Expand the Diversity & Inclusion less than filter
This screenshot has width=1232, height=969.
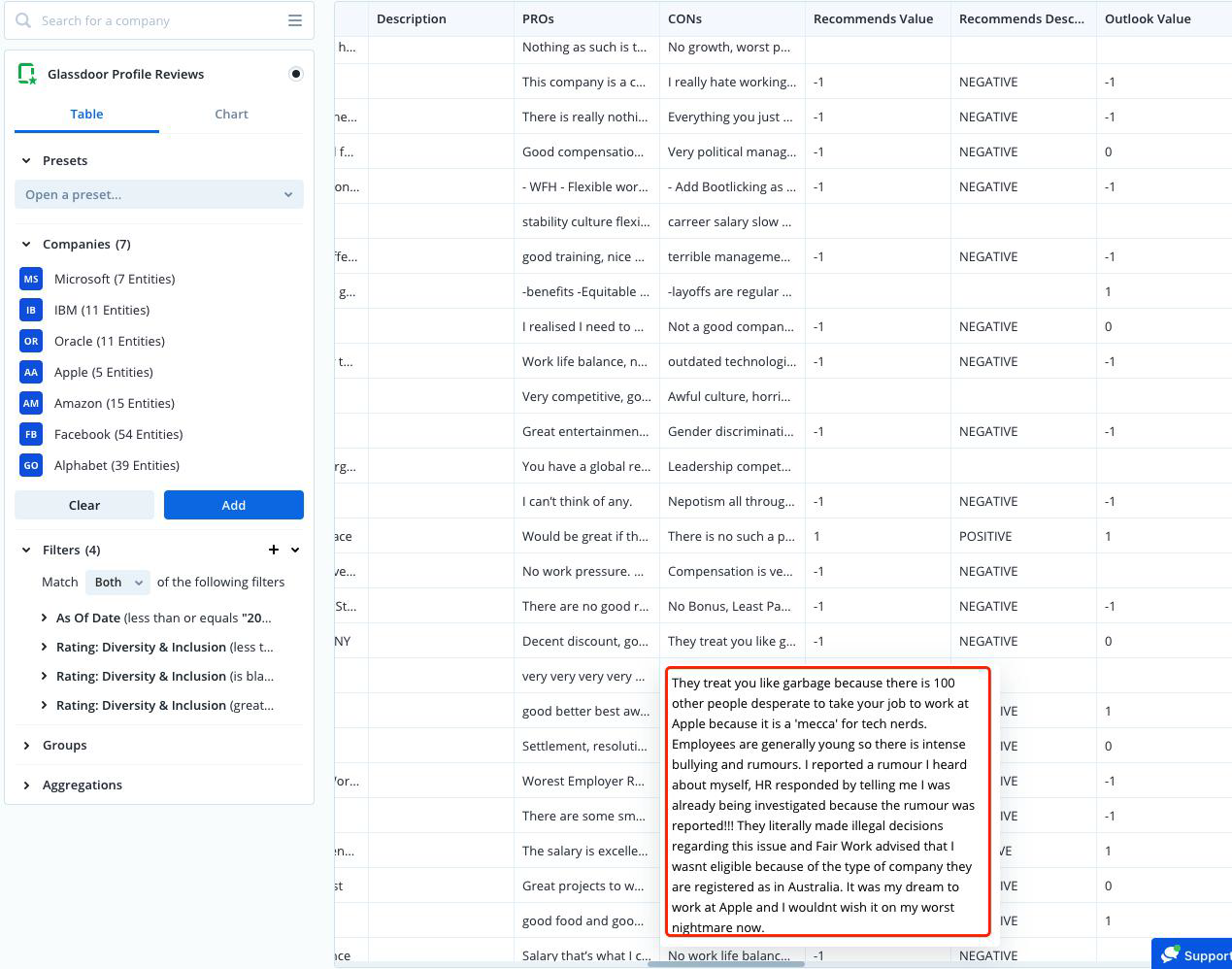45,647
